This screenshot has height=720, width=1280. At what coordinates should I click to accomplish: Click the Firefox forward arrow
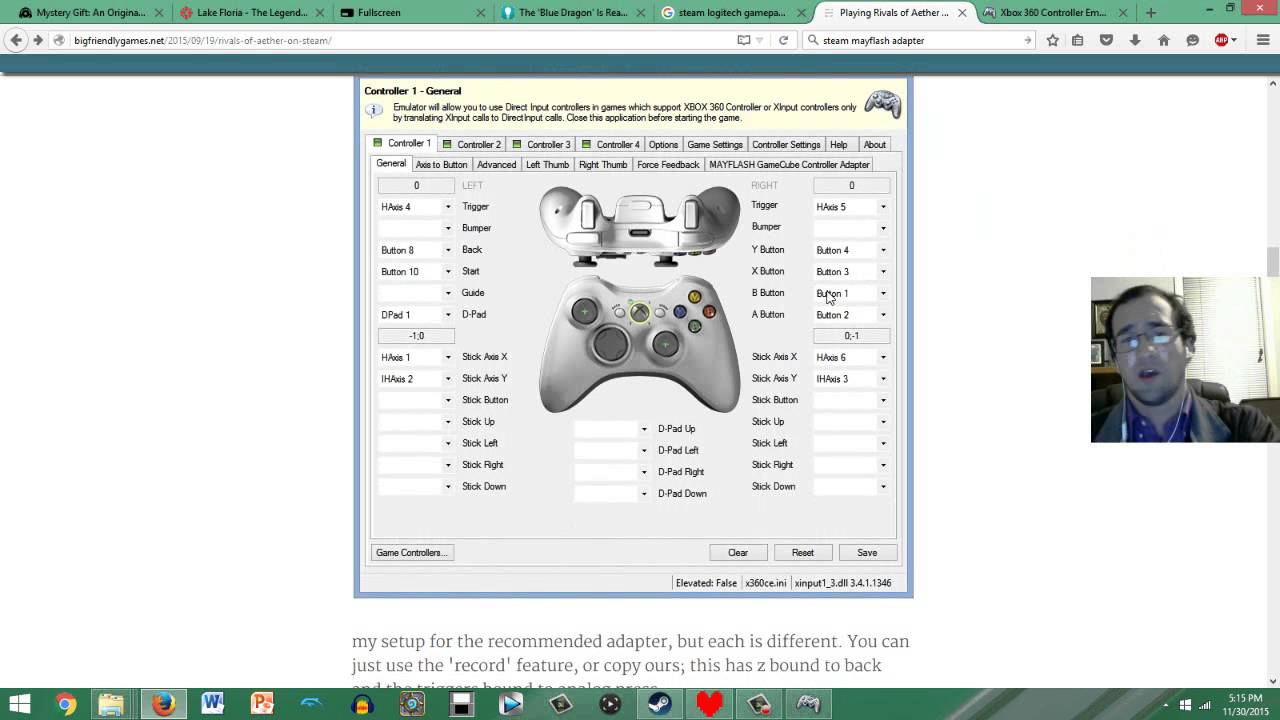(x=38, y=40)
